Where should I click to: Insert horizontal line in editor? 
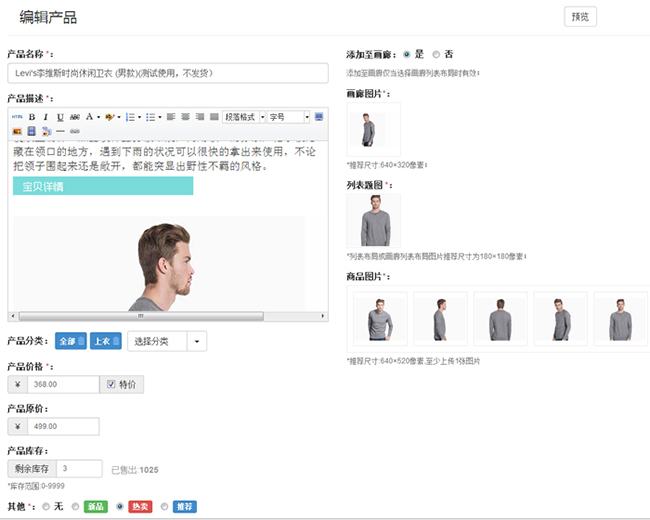coord(60,131)
